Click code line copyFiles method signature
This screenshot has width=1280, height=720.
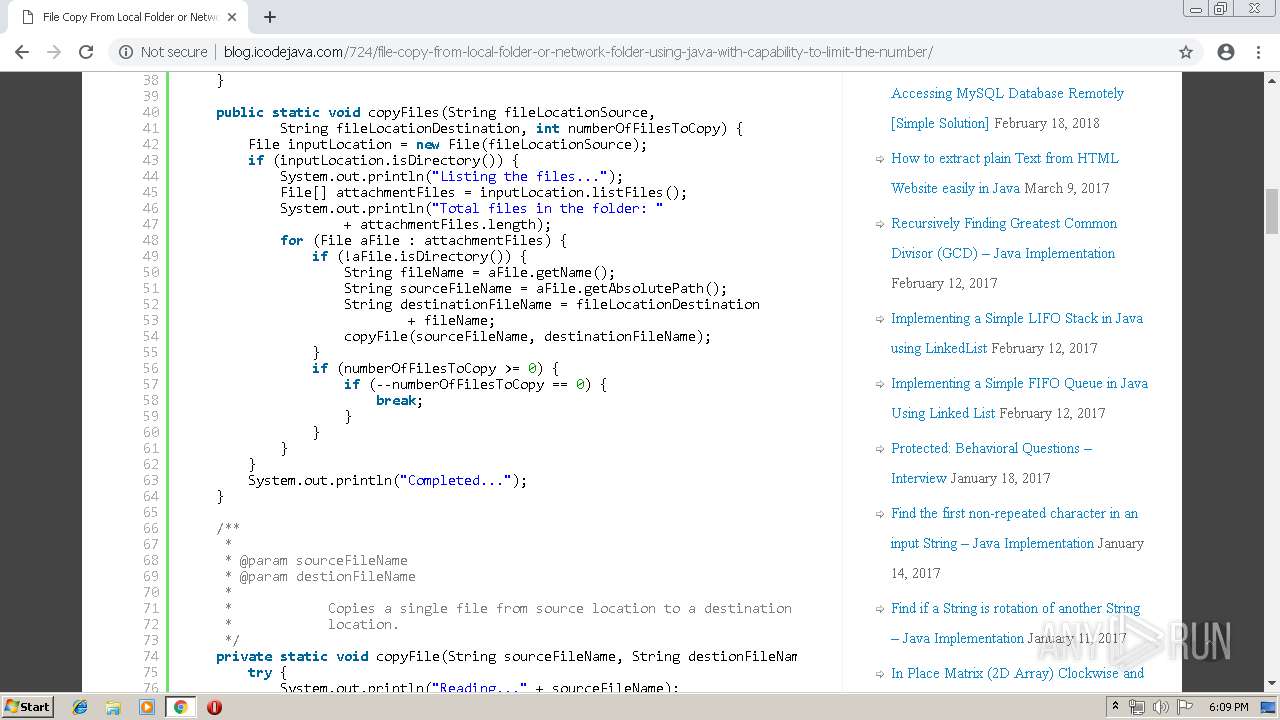436,112
